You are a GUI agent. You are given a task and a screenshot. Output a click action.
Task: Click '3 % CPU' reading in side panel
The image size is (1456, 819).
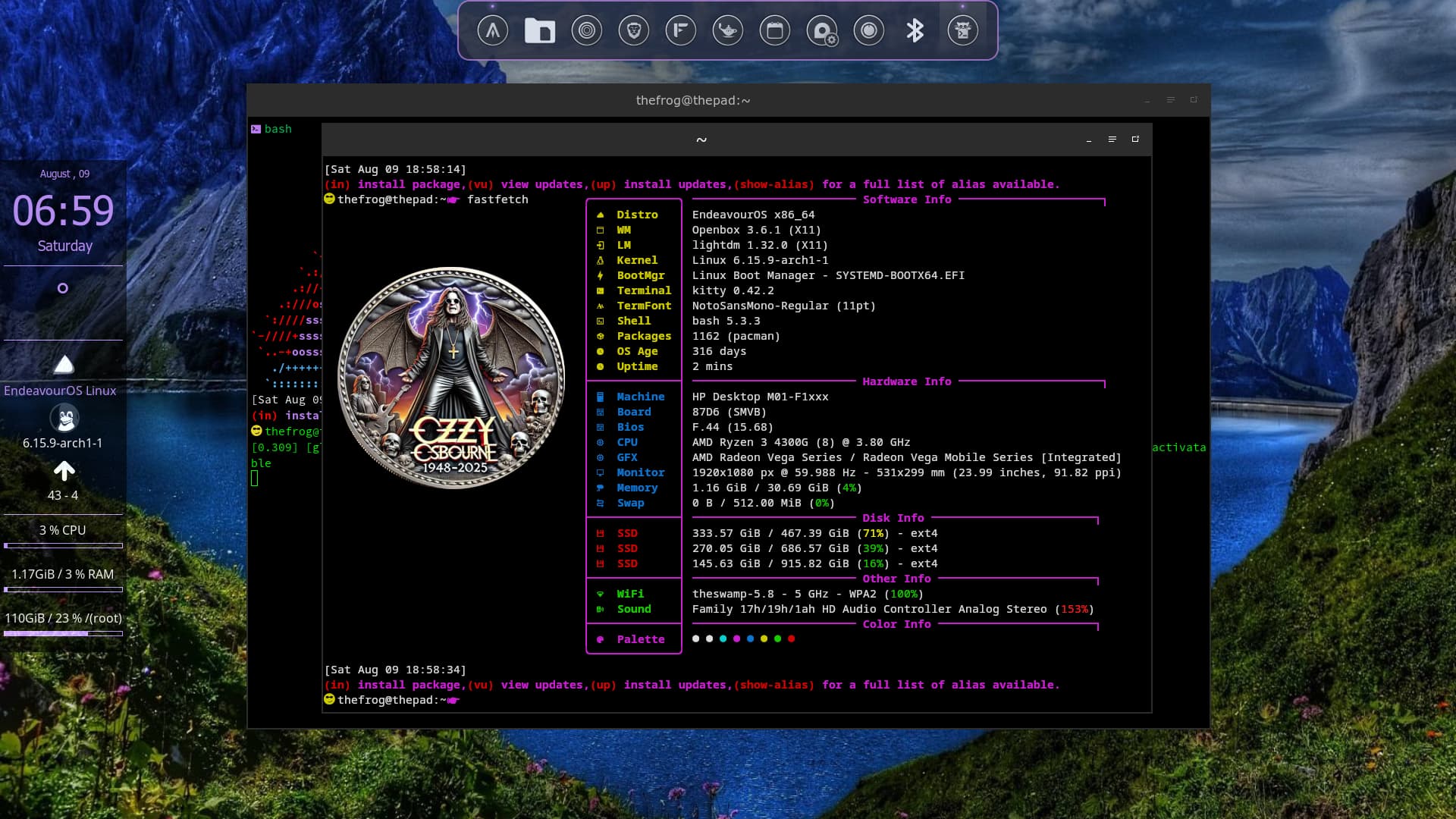click(62, 530)
